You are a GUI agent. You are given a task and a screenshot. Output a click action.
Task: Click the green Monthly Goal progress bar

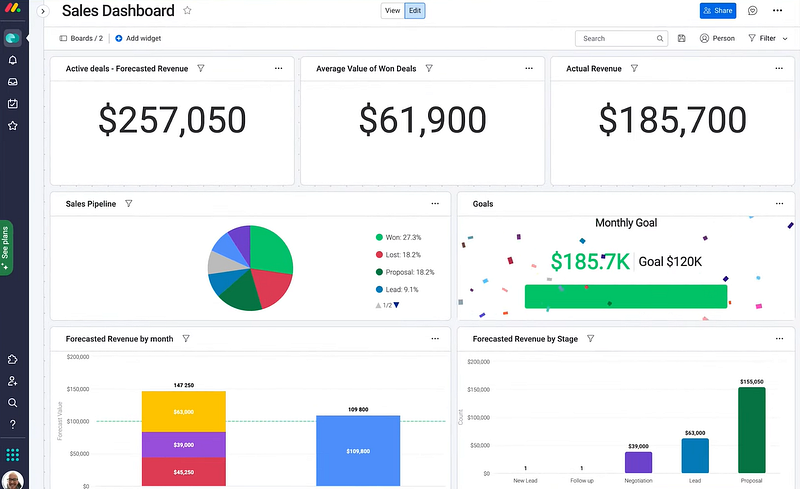tap(626, 297)
